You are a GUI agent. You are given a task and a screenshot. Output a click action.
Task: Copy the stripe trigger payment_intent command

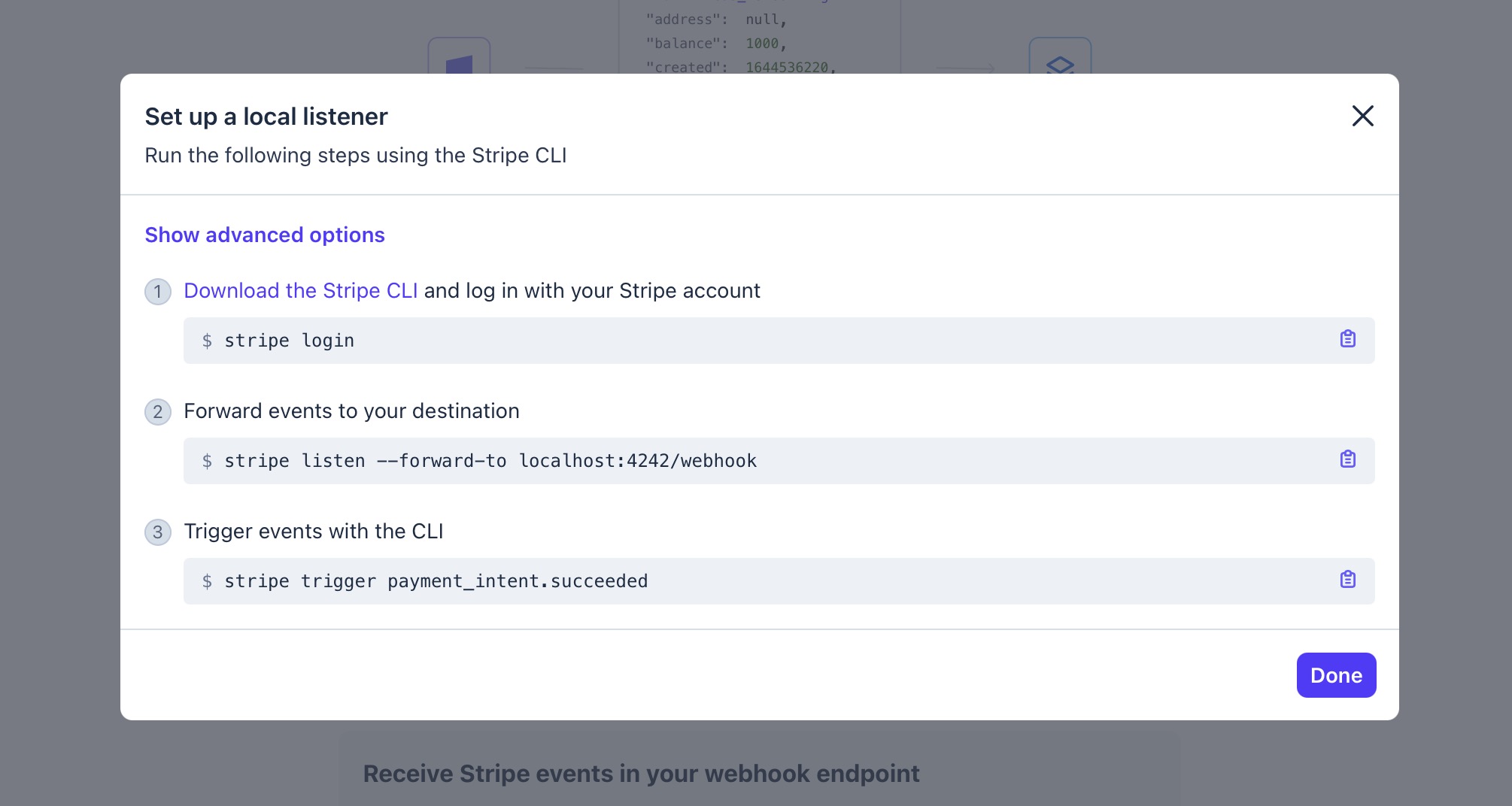1347,580
